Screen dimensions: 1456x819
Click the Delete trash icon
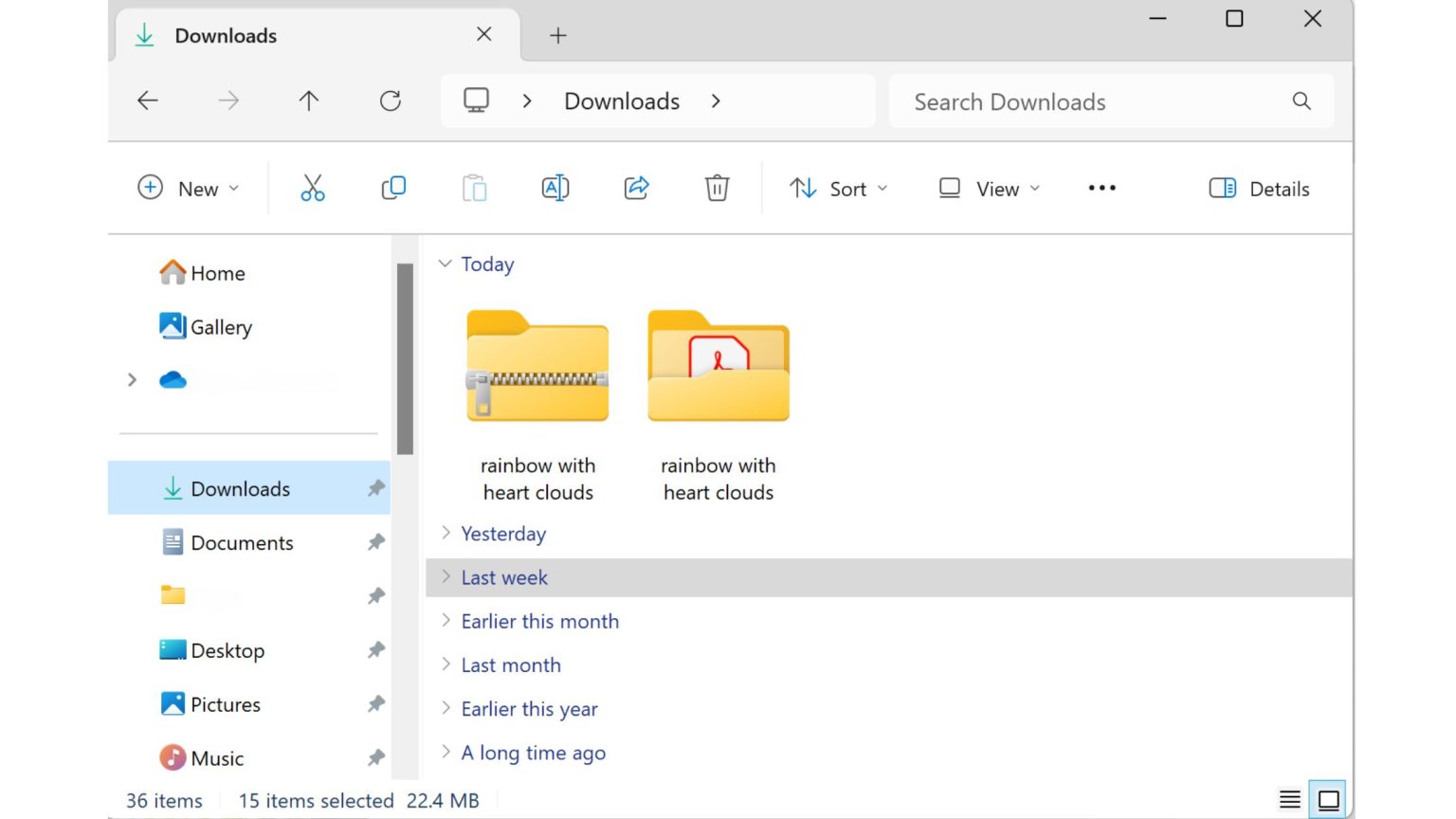point(717,188)
